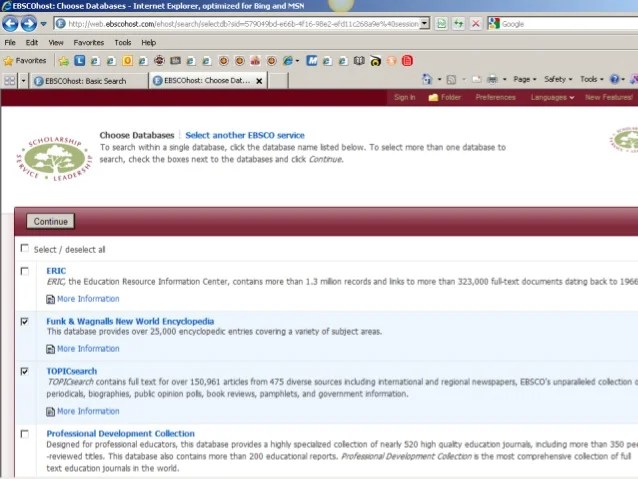Screen dimensions: 638x479
Task: Open Funk & Wagnalls New World Encyclopedia link
Action: coord(130,321)
